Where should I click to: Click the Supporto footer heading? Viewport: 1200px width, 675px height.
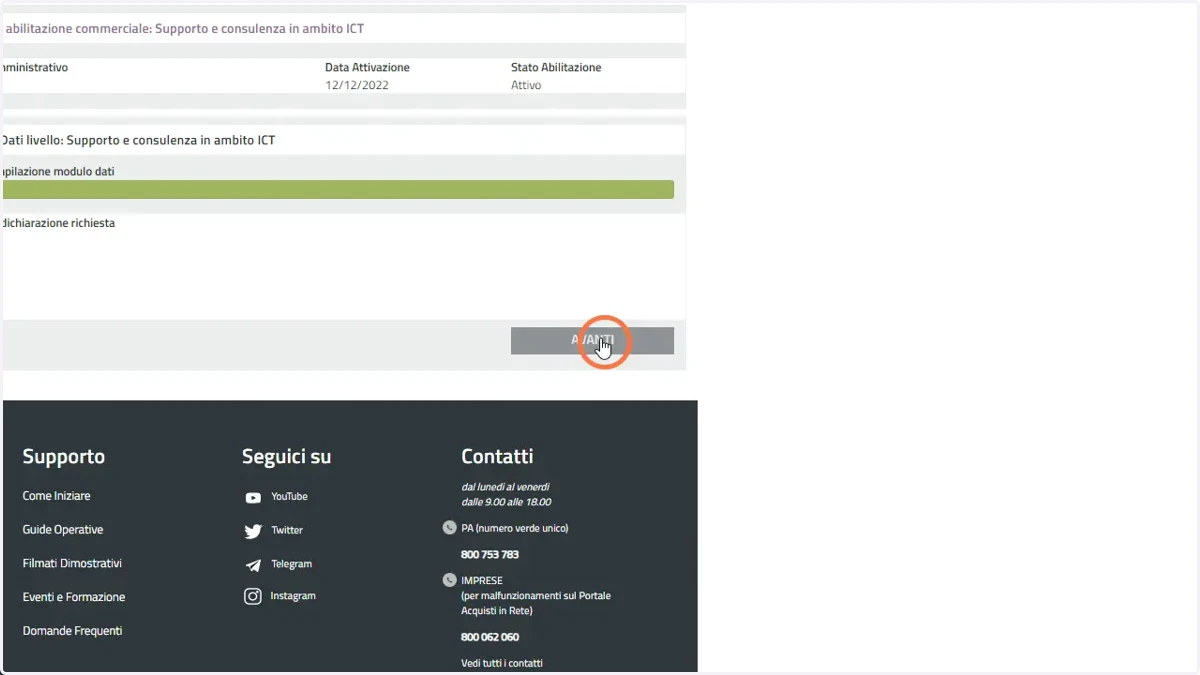(x=63, y=457)
